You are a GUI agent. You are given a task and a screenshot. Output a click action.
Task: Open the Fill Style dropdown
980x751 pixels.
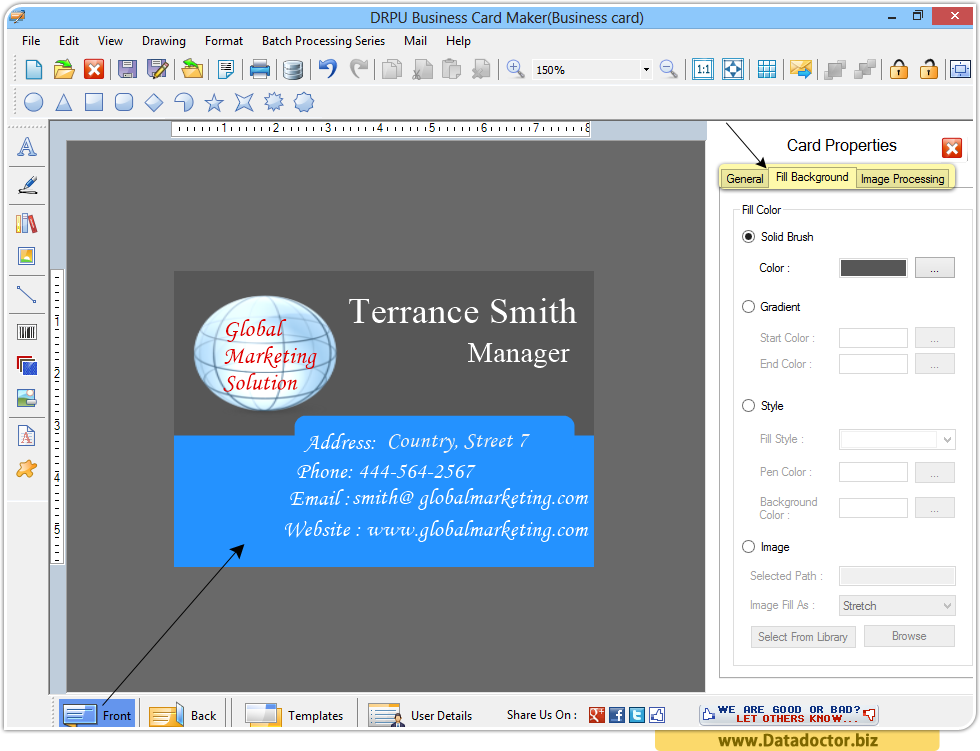pos(896,439)
